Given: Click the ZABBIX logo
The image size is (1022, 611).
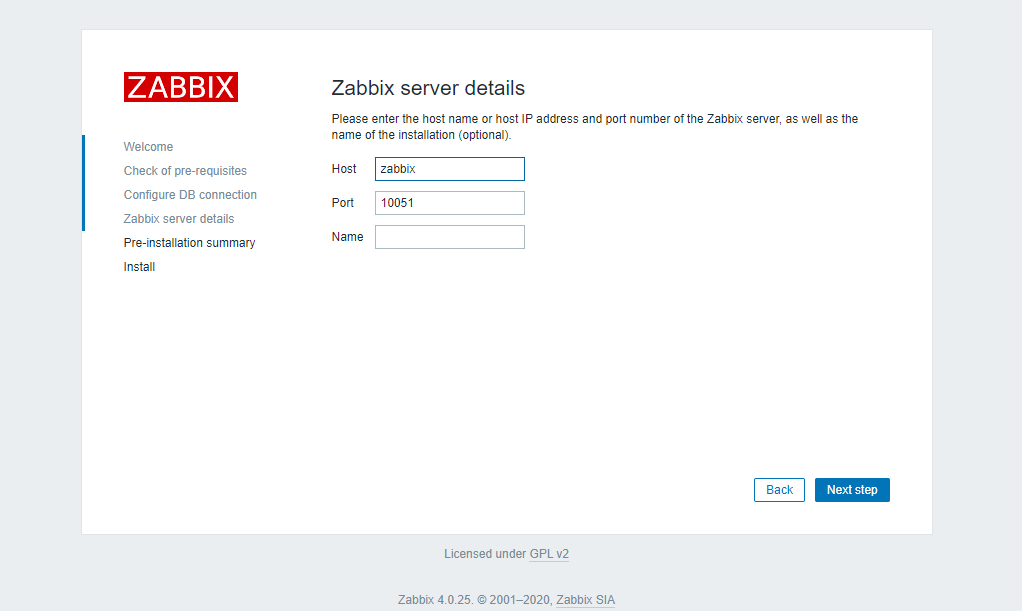Looking at the screenshot, I should tap(181, 87).
